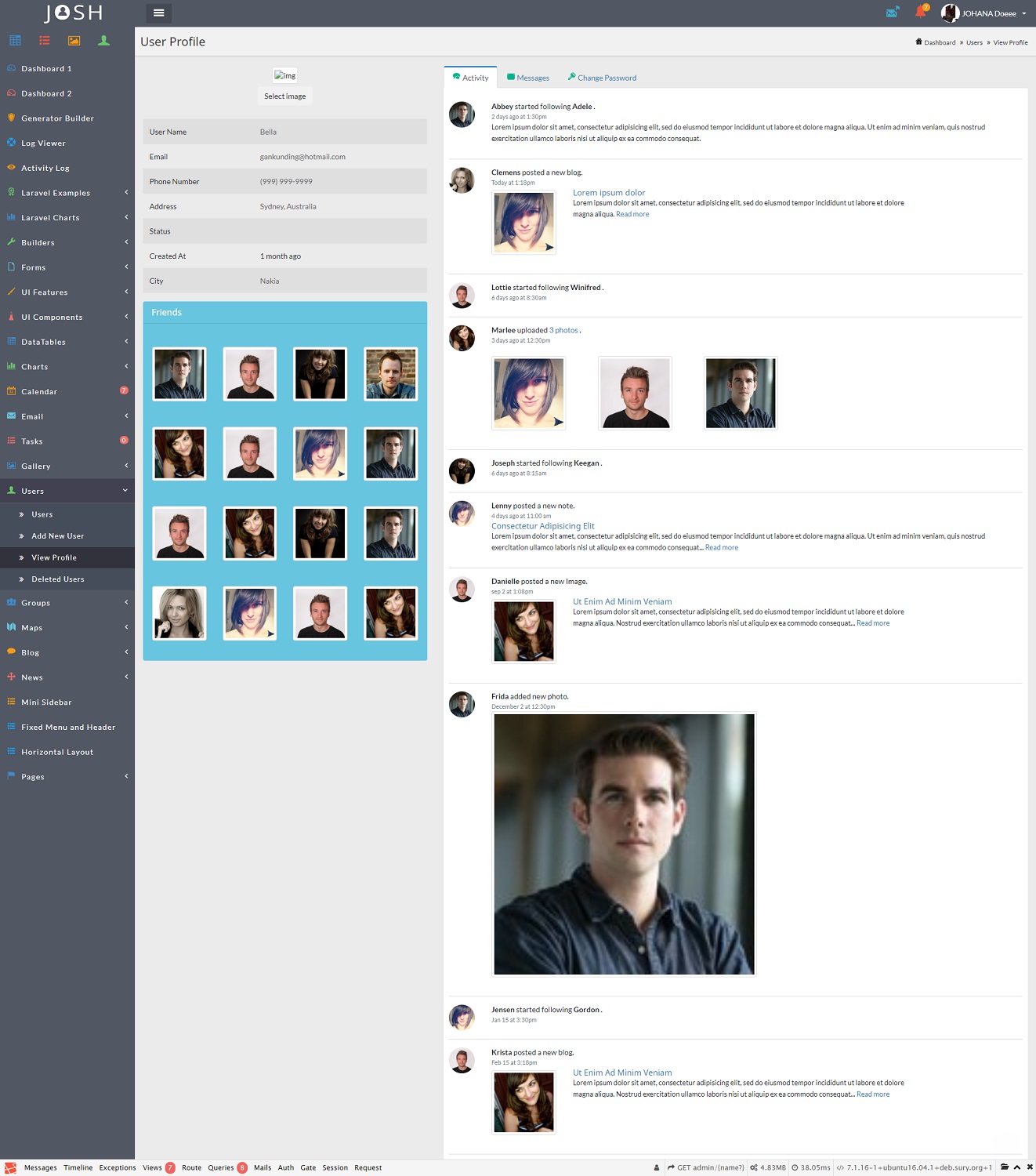Open the Queries panel in the debugbar
The image size is (1036, 1176).
click(x=220, y=1167)
